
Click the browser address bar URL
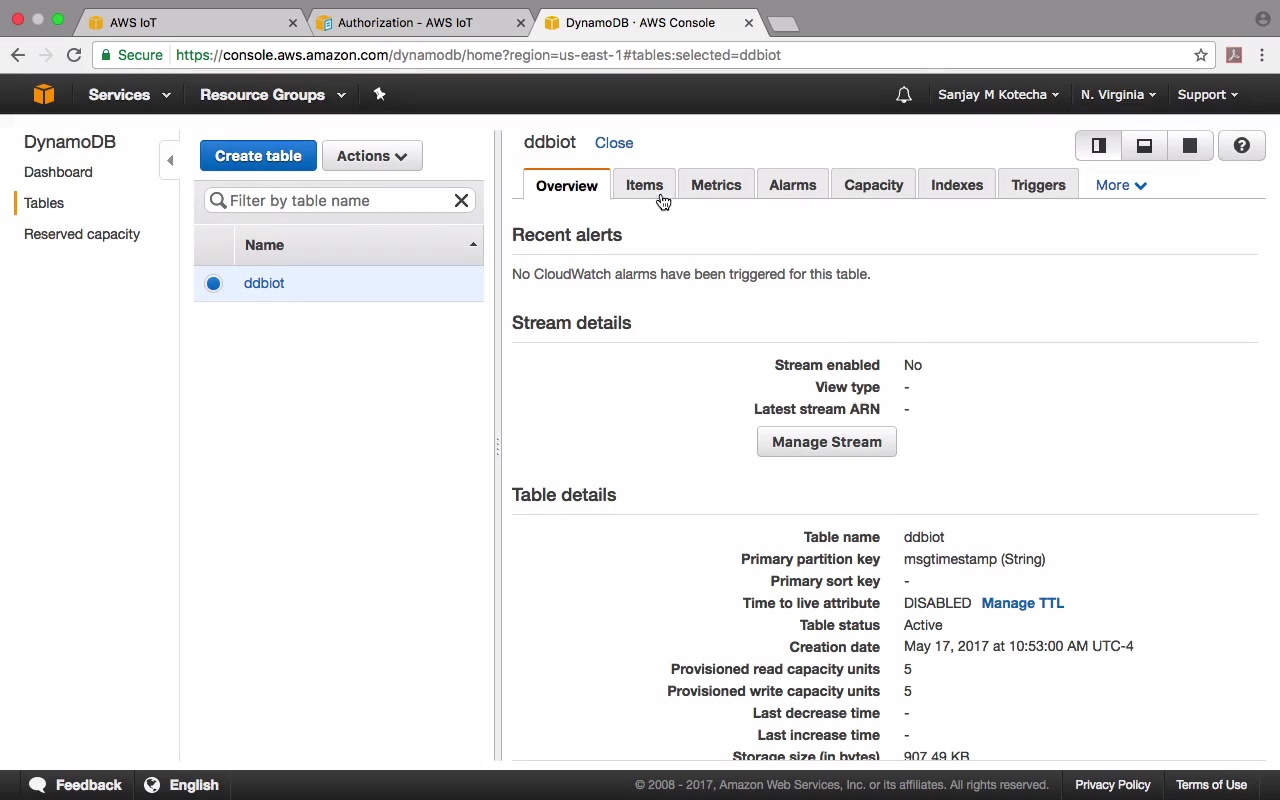tap(478, 55)
